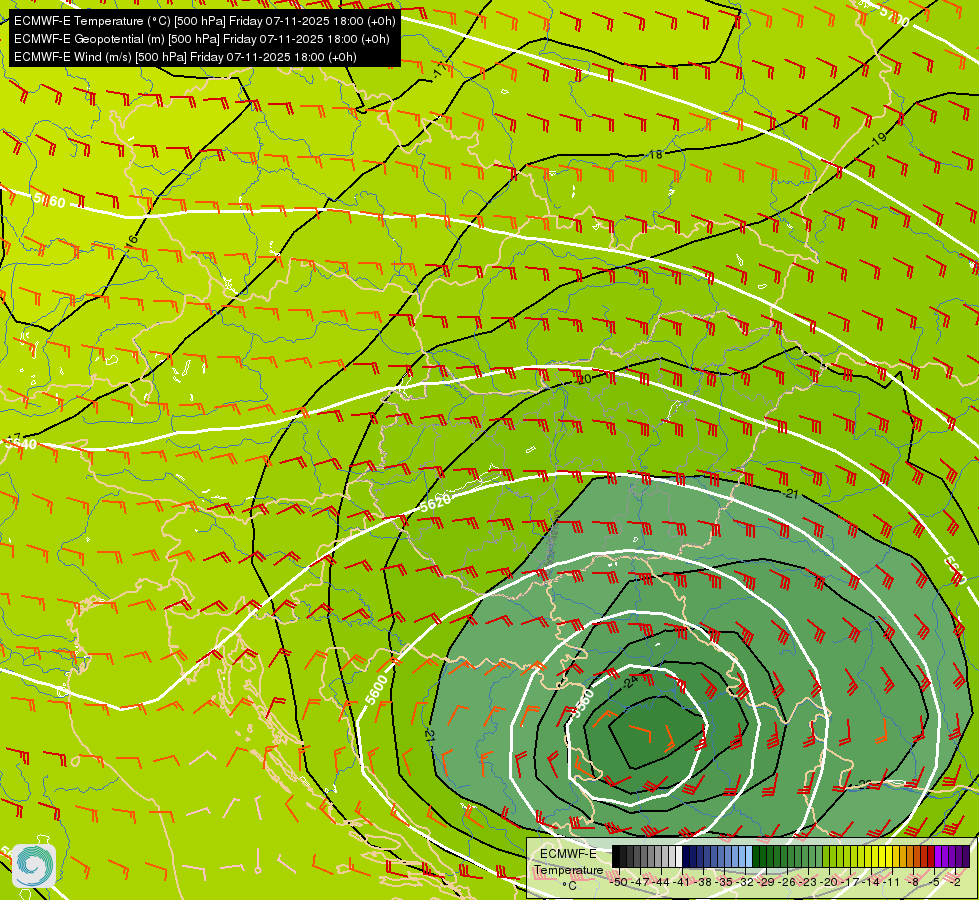The image size is (979, 900).
Task: Click the -18 isotherm label on the map
Action: tap(654, 154)
